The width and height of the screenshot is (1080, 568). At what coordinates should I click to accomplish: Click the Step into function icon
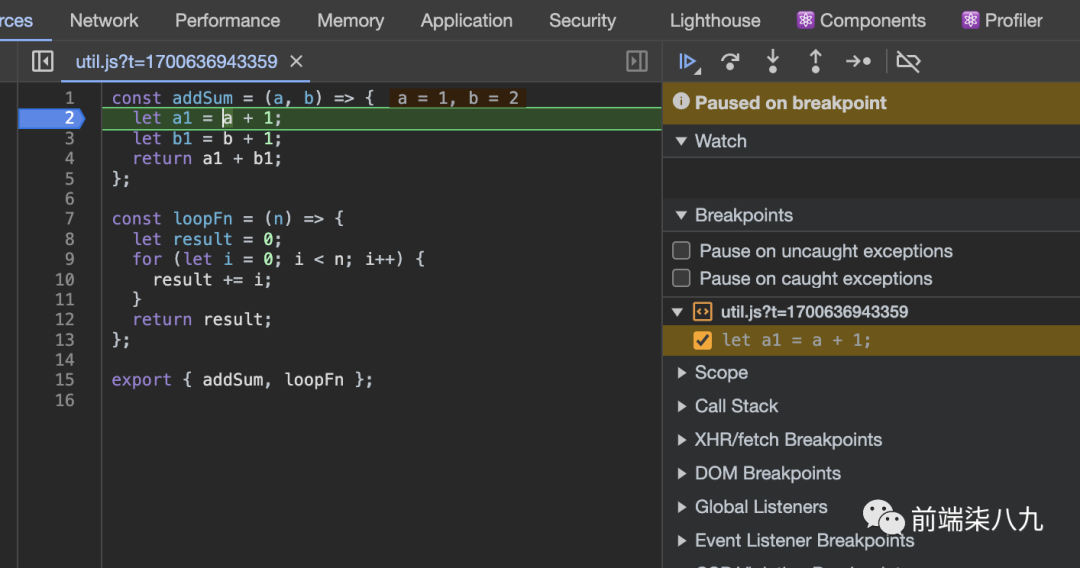coord(773,62)
